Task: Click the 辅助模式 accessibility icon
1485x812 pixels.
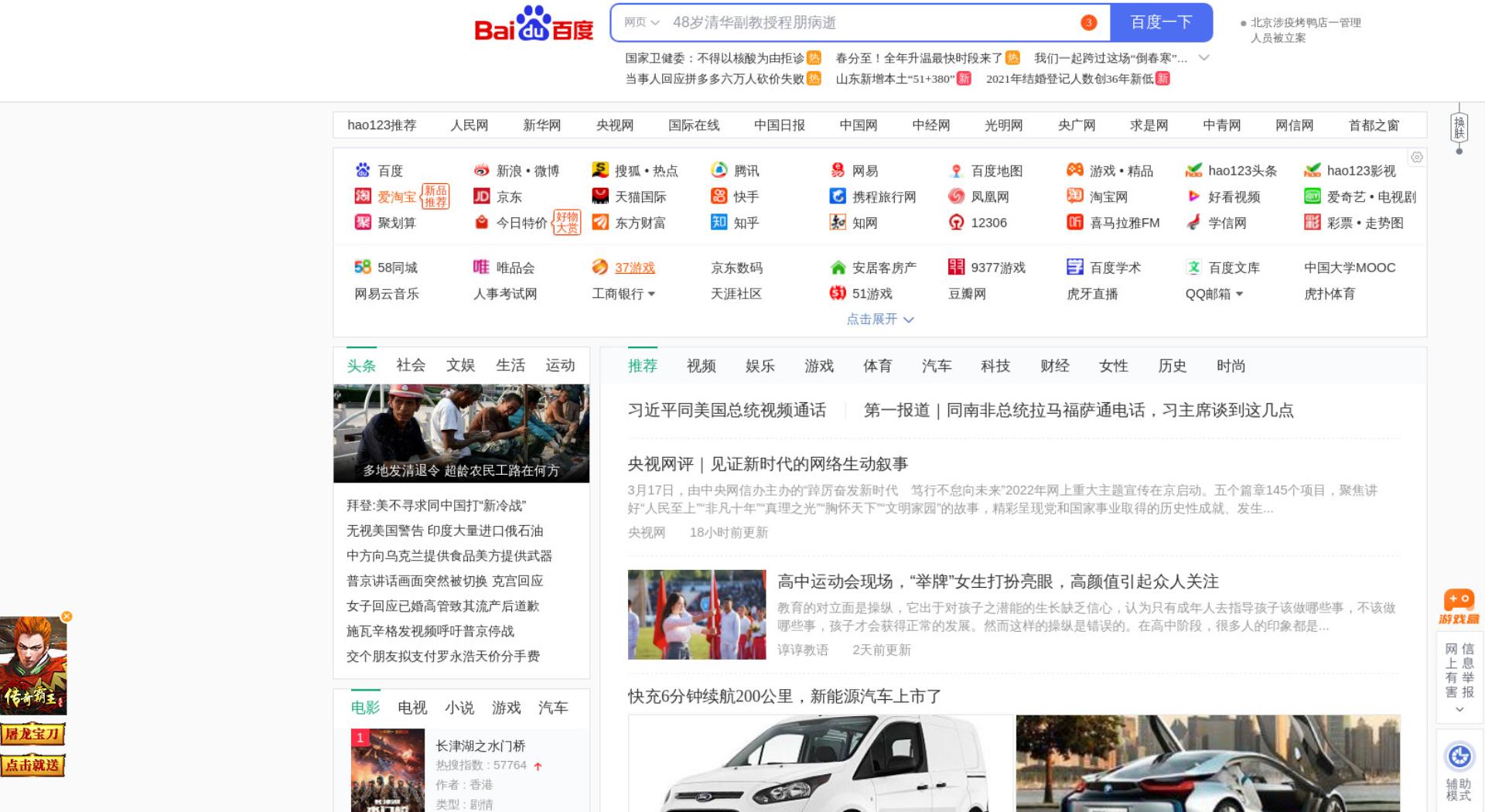Action: coord(1459,756)
